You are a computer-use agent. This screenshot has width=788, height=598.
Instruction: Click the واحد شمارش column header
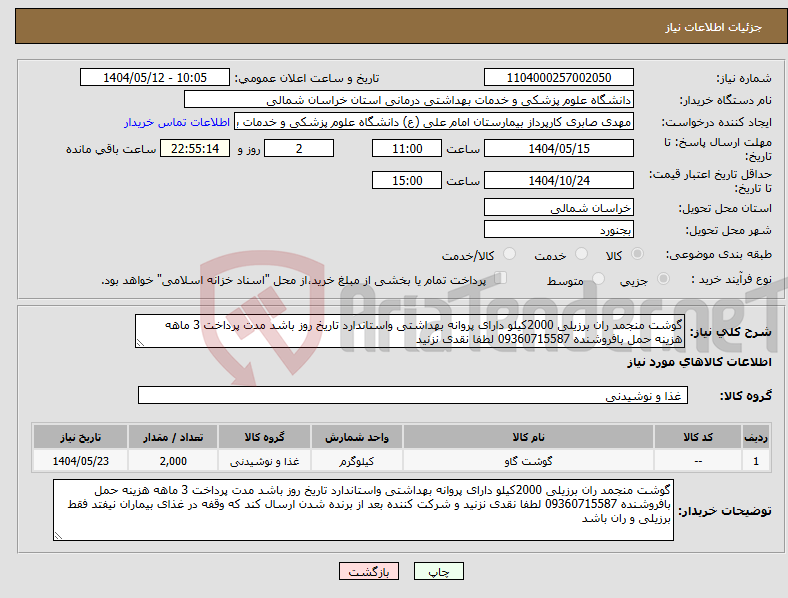(x=356, y=437)
